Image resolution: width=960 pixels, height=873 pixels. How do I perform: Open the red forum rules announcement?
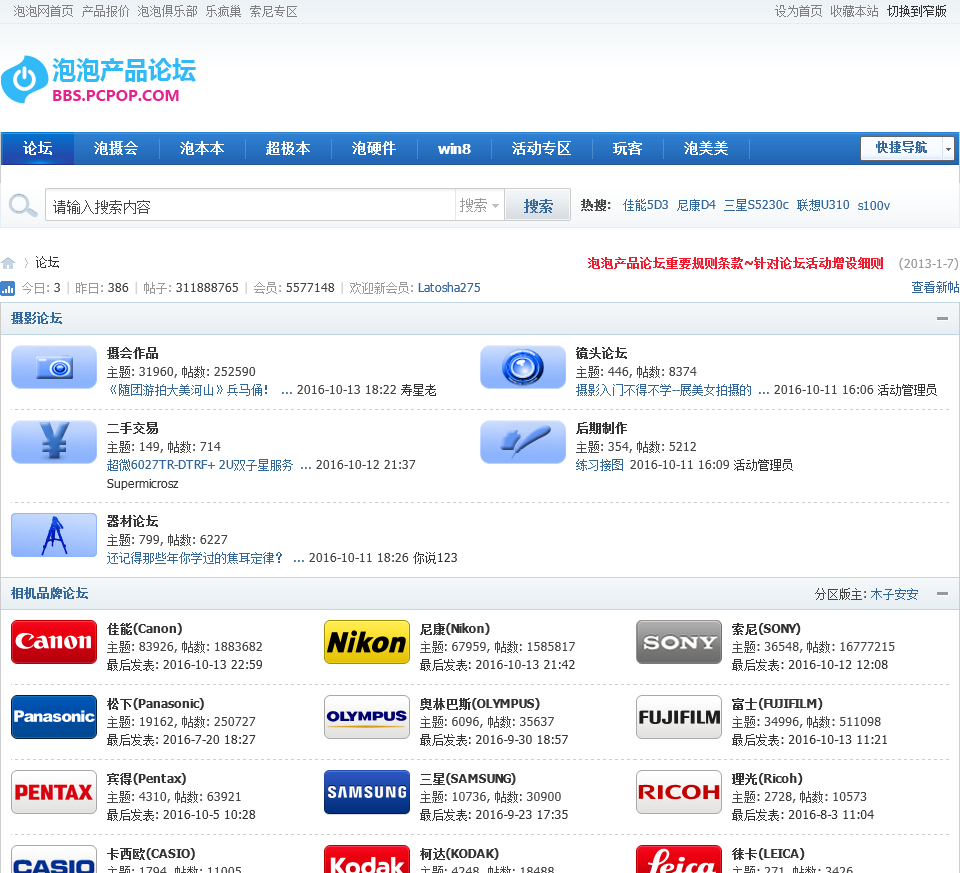[735, 263]
